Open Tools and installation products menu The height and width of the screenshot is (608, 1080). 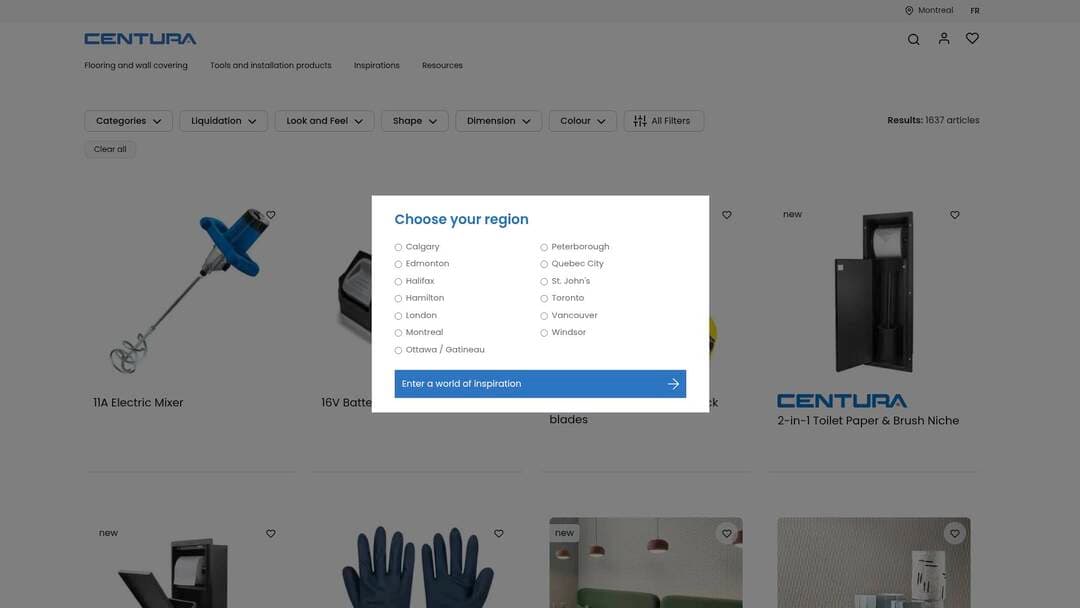point(270,66)
